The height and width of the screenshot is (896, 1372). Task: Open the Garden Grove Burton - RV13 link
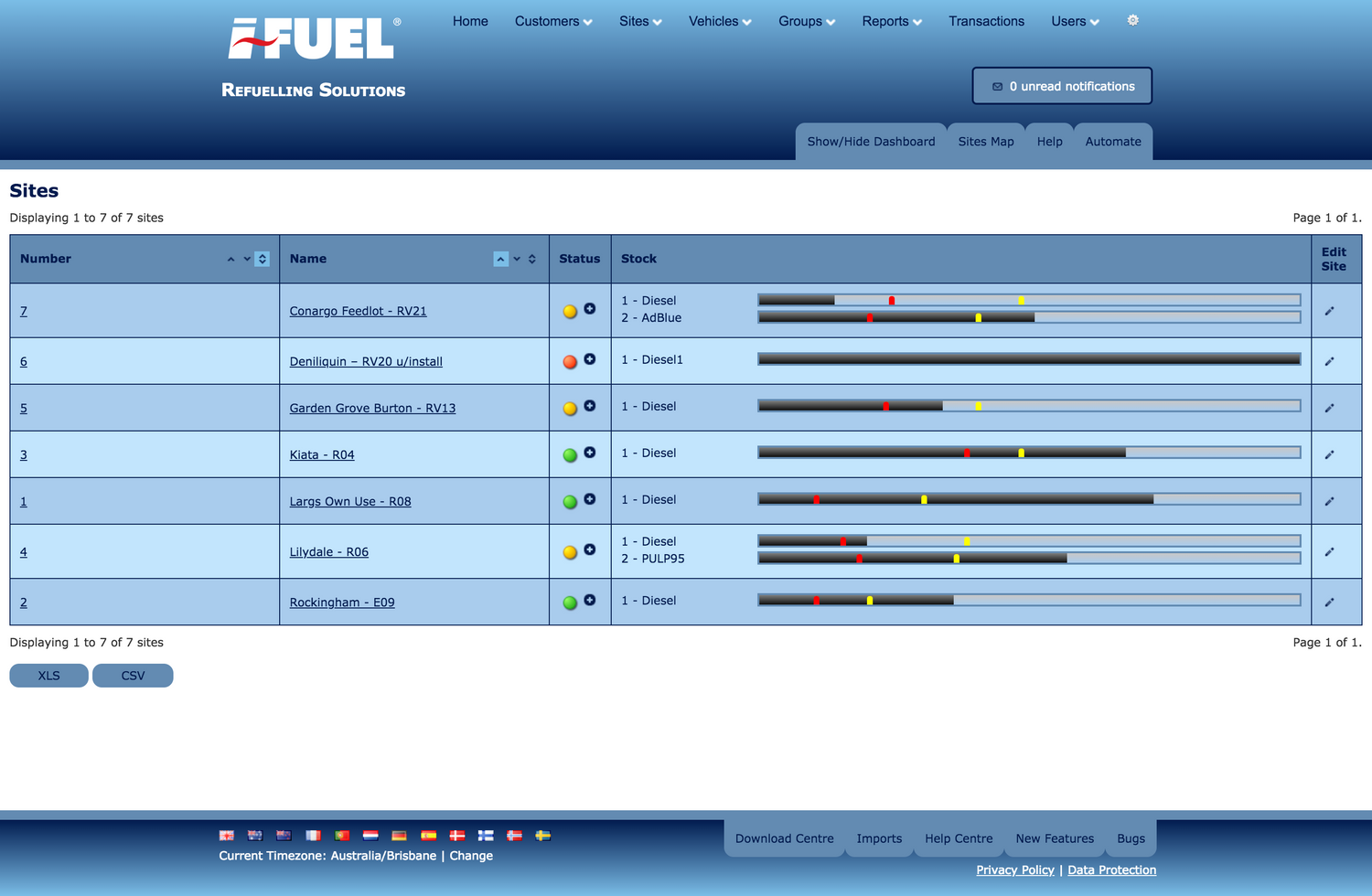click(372, 409)
